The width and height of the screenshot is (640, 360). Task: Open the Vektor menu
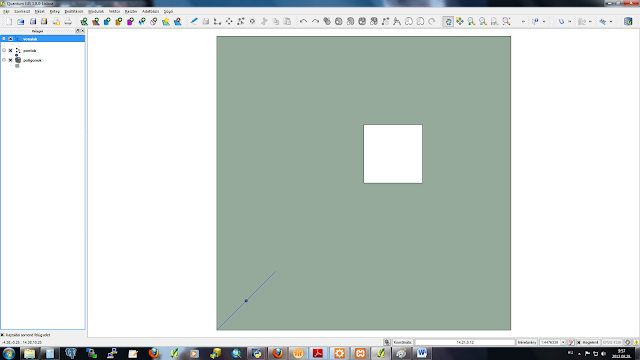[x=114, y=11]
